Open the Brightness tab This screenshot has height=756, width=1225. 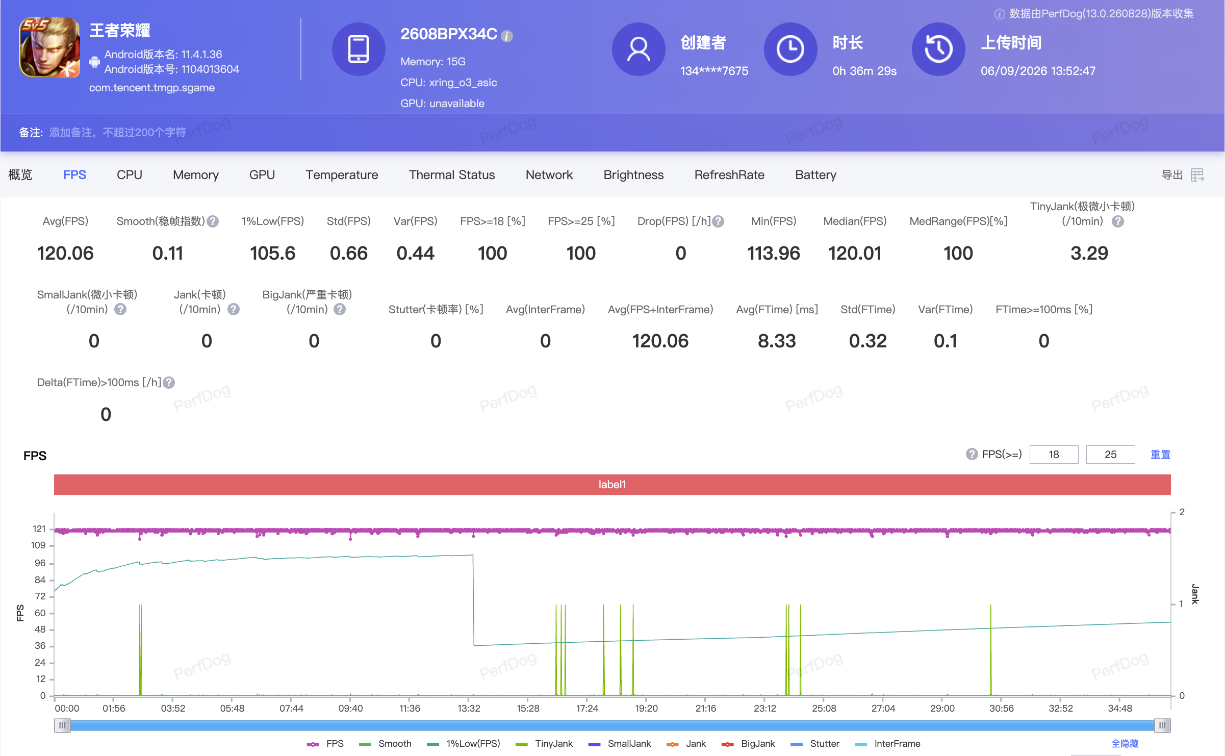tap(634, 175)
